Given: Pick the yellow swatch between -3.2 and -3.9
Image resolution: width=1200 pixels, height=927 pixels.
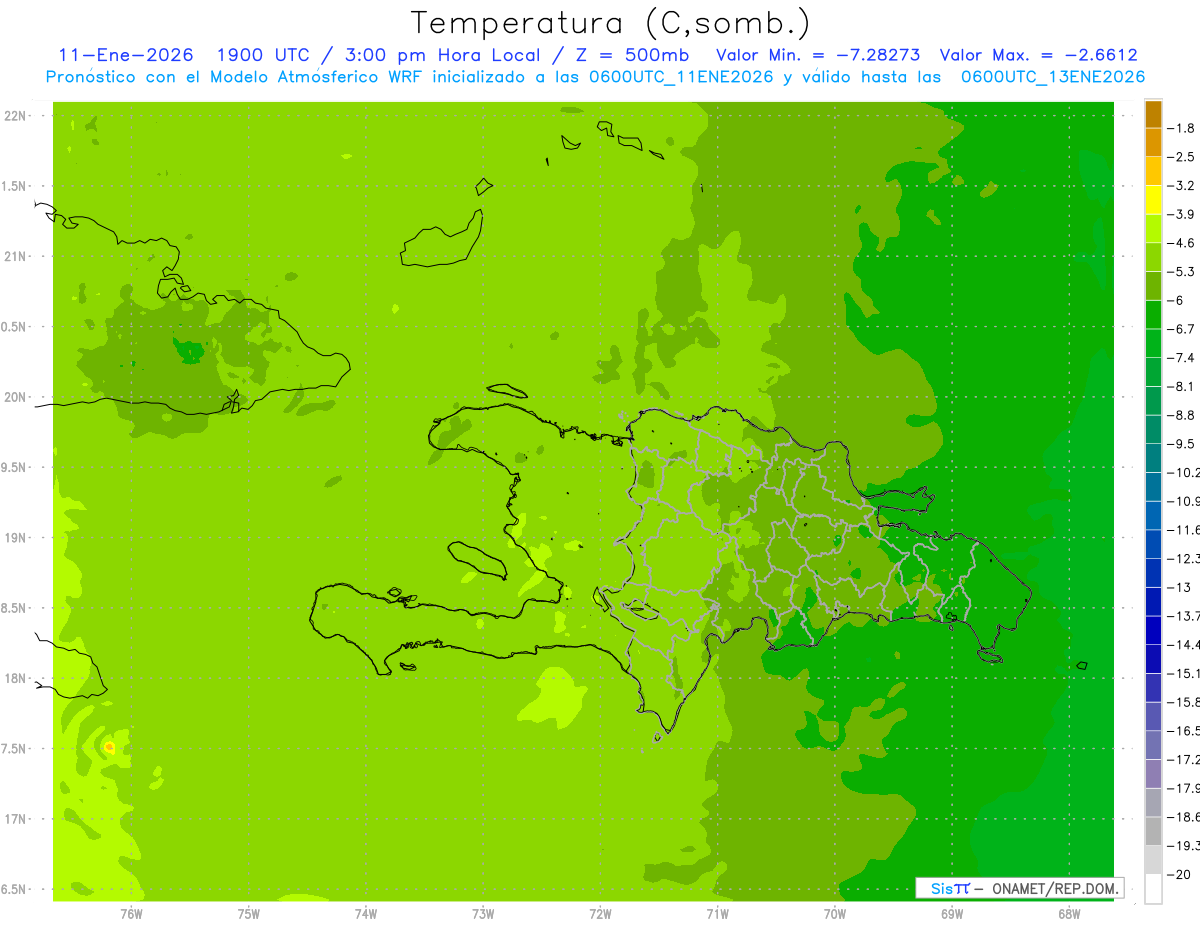Looking at the screenshot, I should pos(1153,200).
